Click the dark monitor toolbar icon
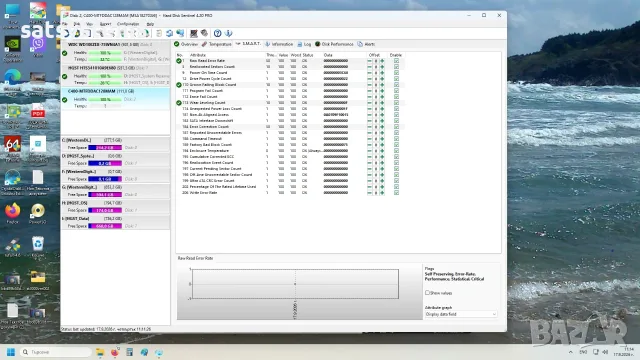 pyautogui.click(x=194, y=33)
